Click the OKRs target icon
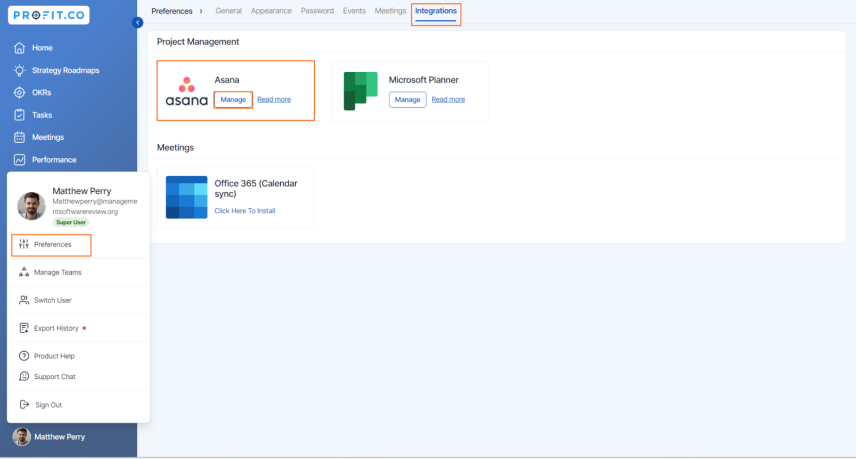Screen dimensions: 856x459 [x=20, y=93]
